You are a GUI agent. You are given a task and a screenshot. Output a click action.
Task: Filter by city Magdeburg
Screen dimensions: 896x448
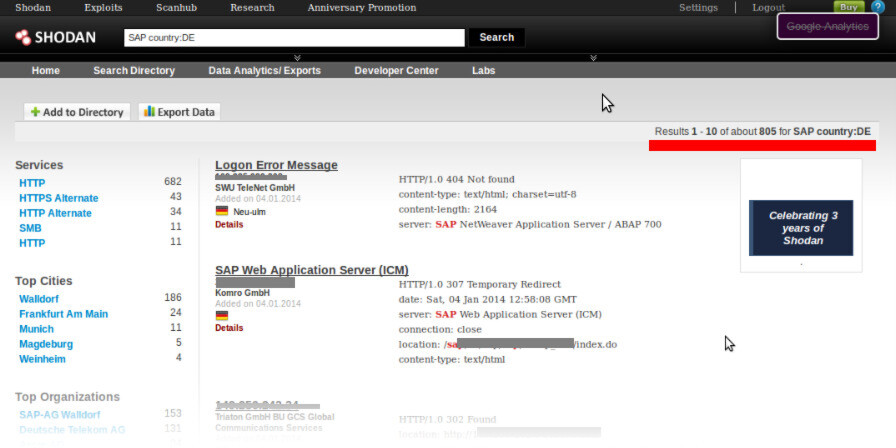click(x=46, y=344)
